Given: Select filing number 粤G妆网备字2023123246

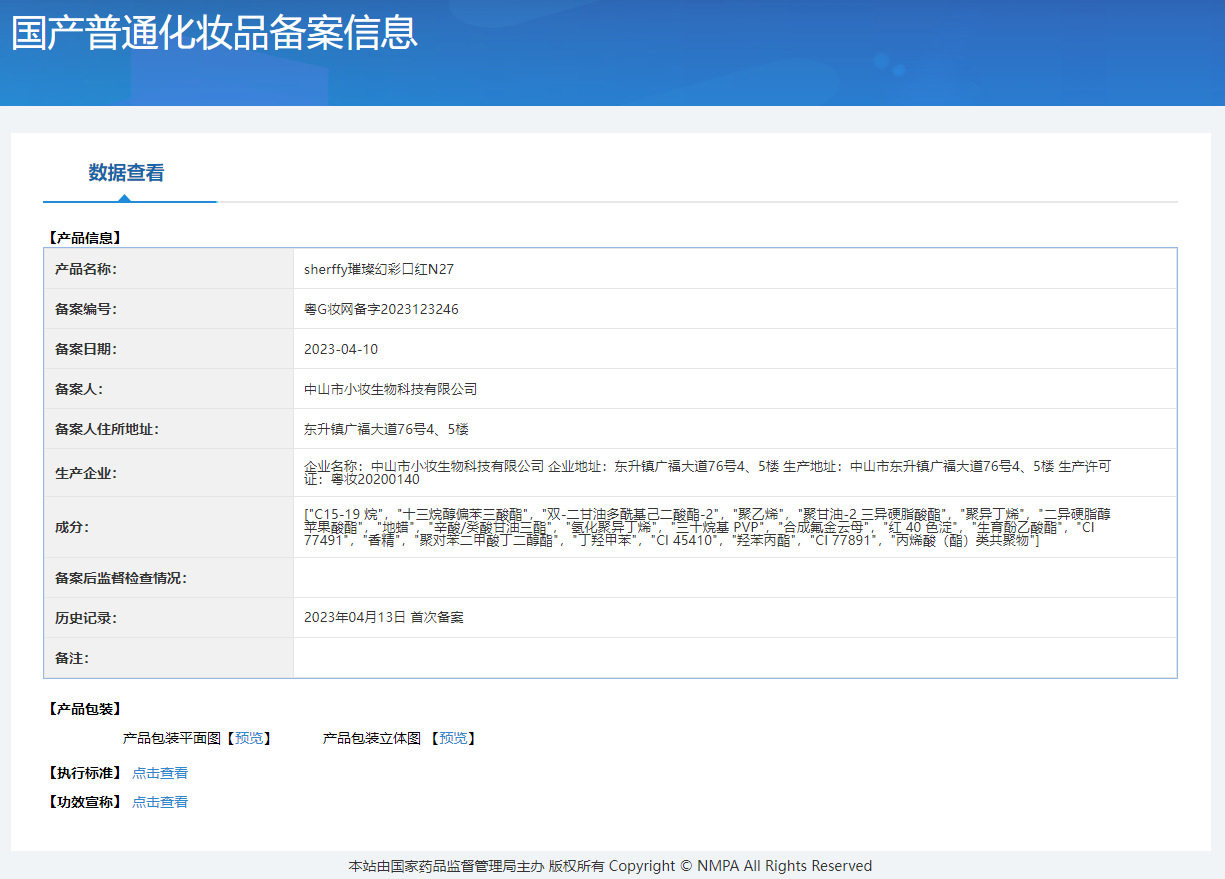Looking at the screenshot, I should point(381,309).
